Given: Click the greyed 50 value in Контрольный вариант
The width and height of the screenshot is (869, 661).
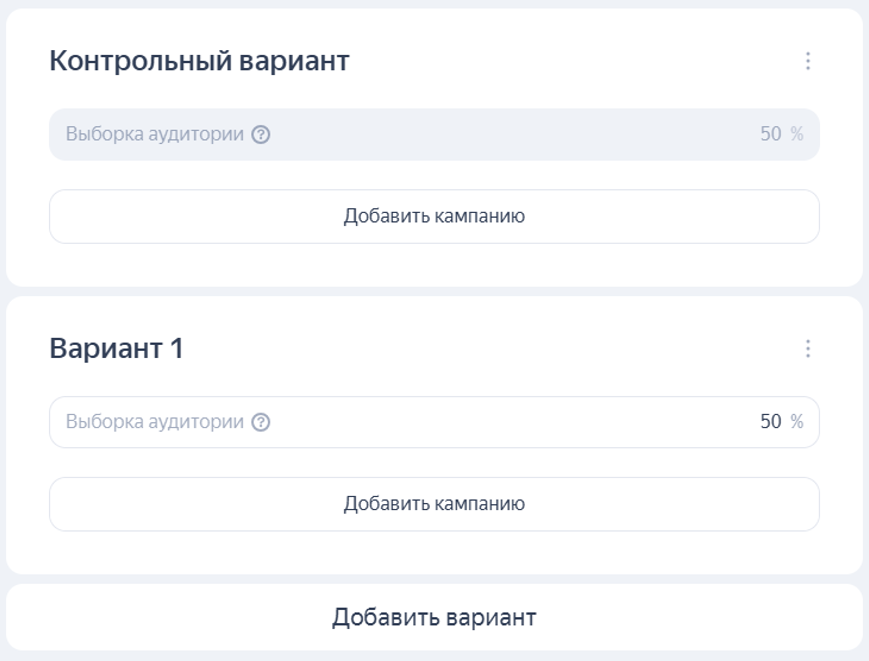Looking at the screenshot, I should [770, 134].
